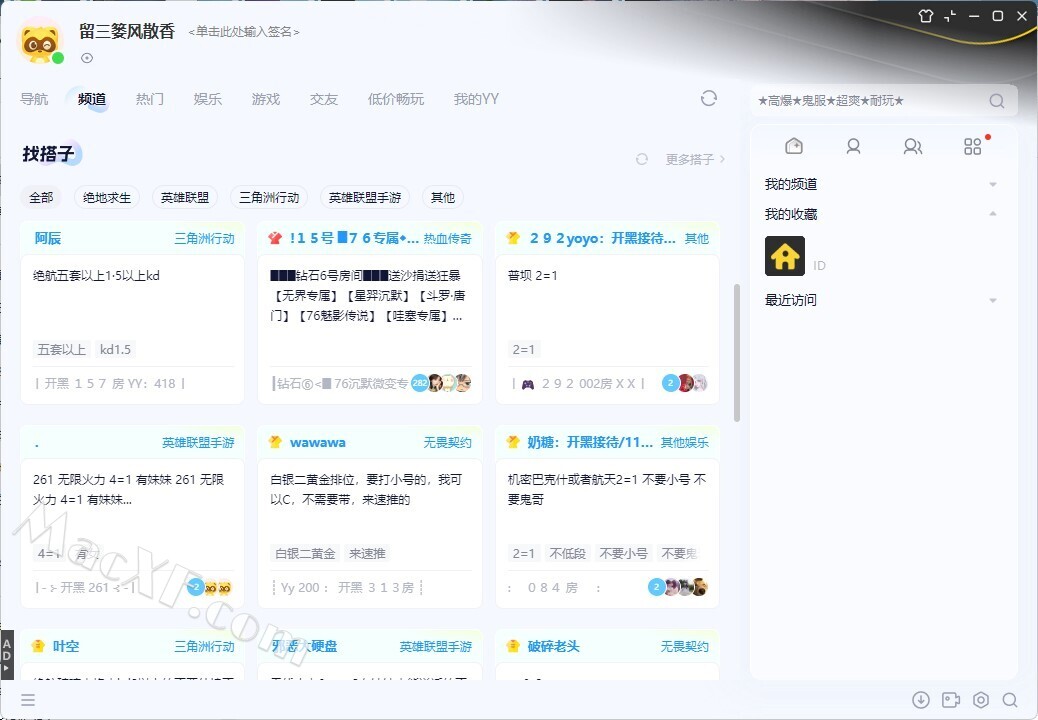
Task: Select the 频道 tab
Action: pyautogui.click(x=91, y=99)
